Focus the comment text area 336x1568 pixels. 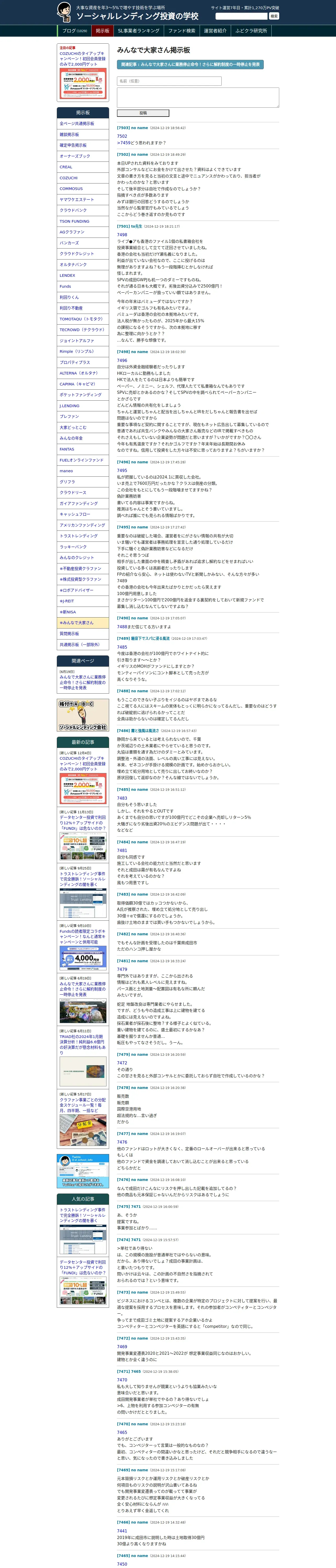198,97
